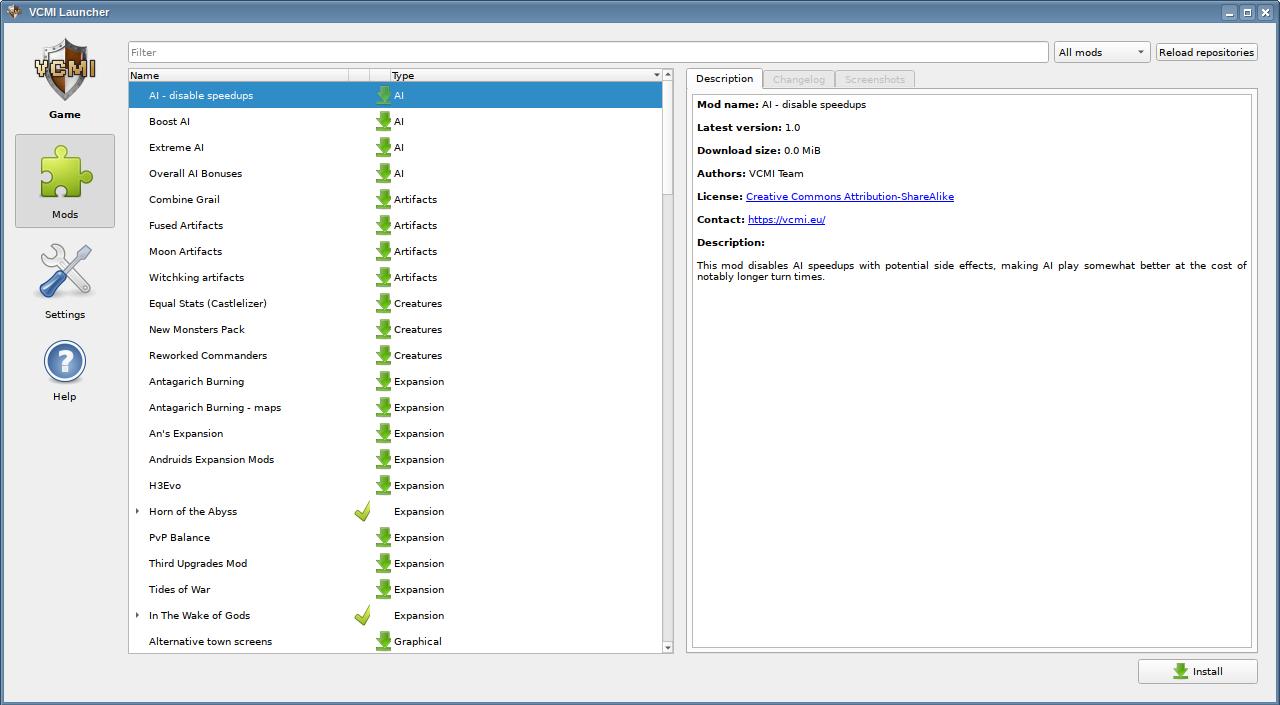
Task: Toggle the Horn of the Abyss checkmark
Action: [x=362, y=511]
